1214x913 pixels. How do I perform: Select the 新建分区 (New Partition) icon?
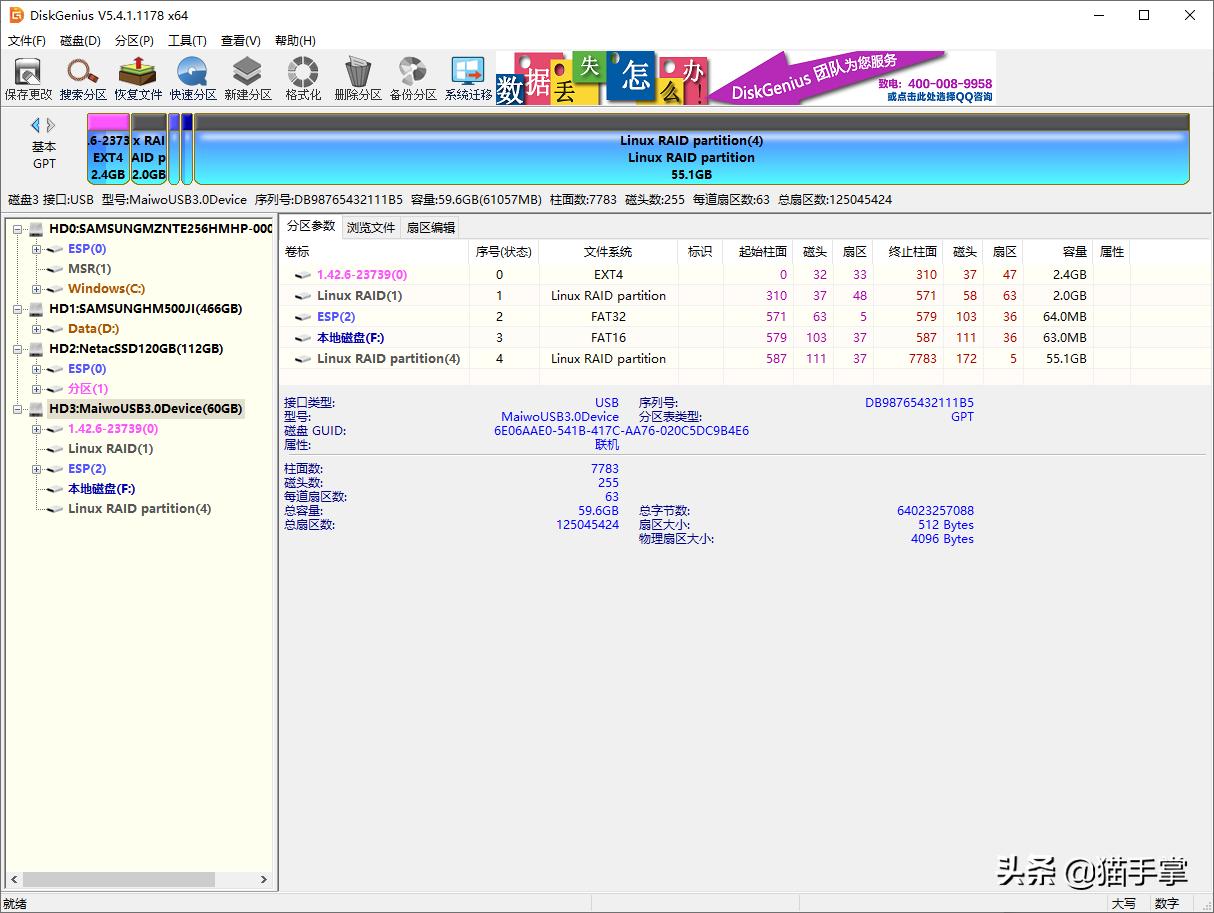[248, 78]
